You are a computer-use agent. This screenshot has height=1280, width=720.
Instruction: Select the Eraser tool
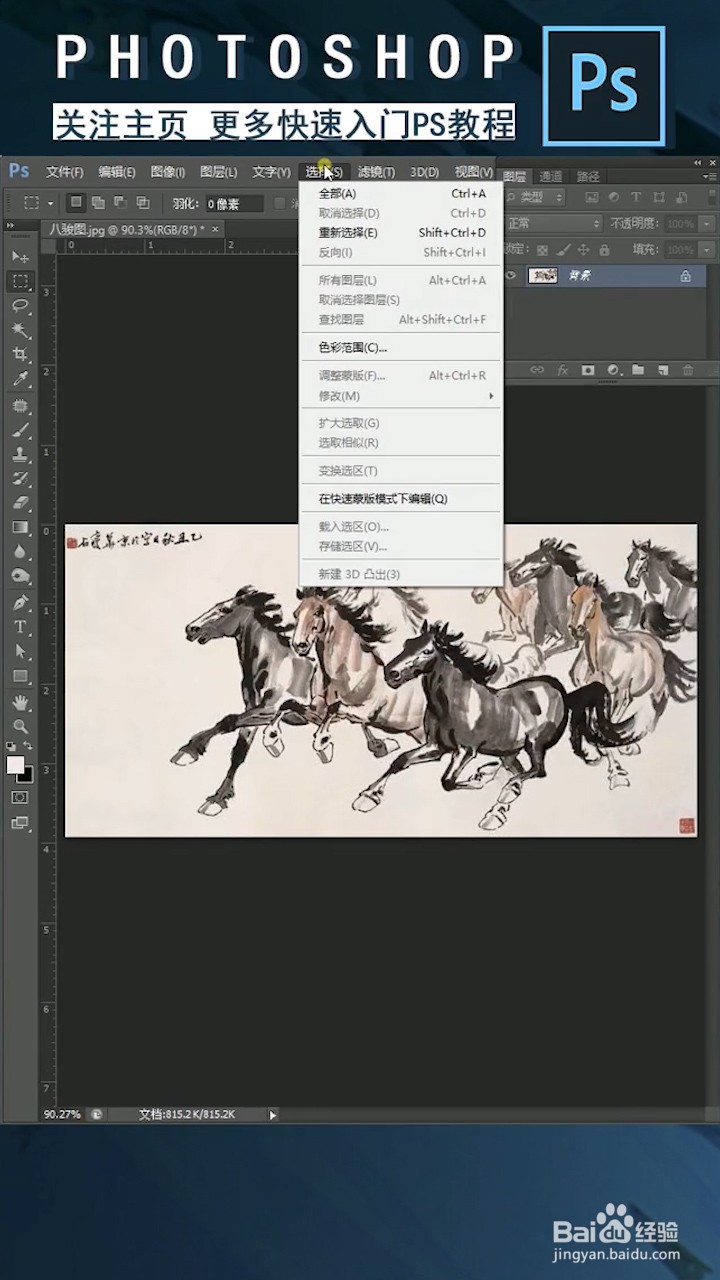(20, 503)
